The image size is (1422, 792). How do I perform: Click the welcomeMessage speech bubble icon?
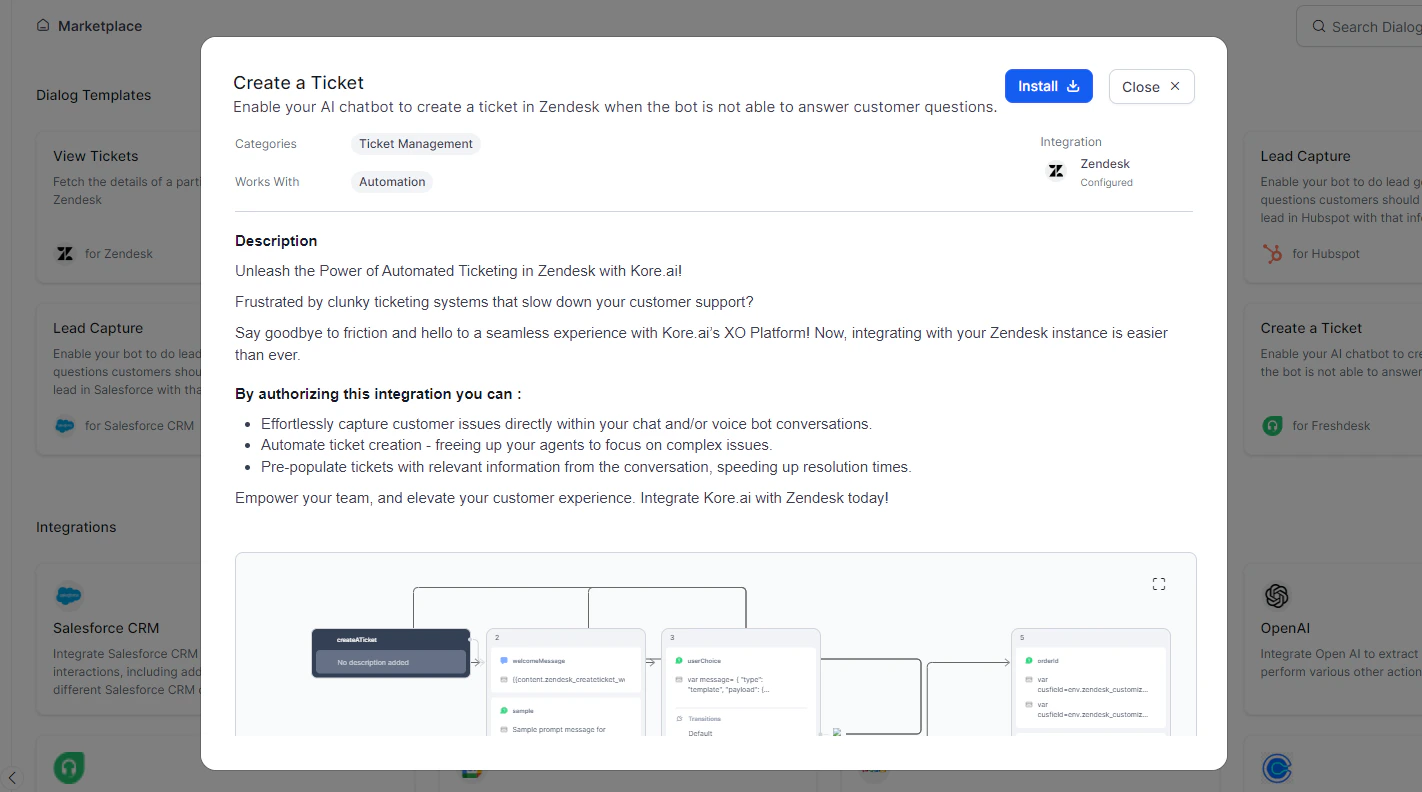point(502,660)
